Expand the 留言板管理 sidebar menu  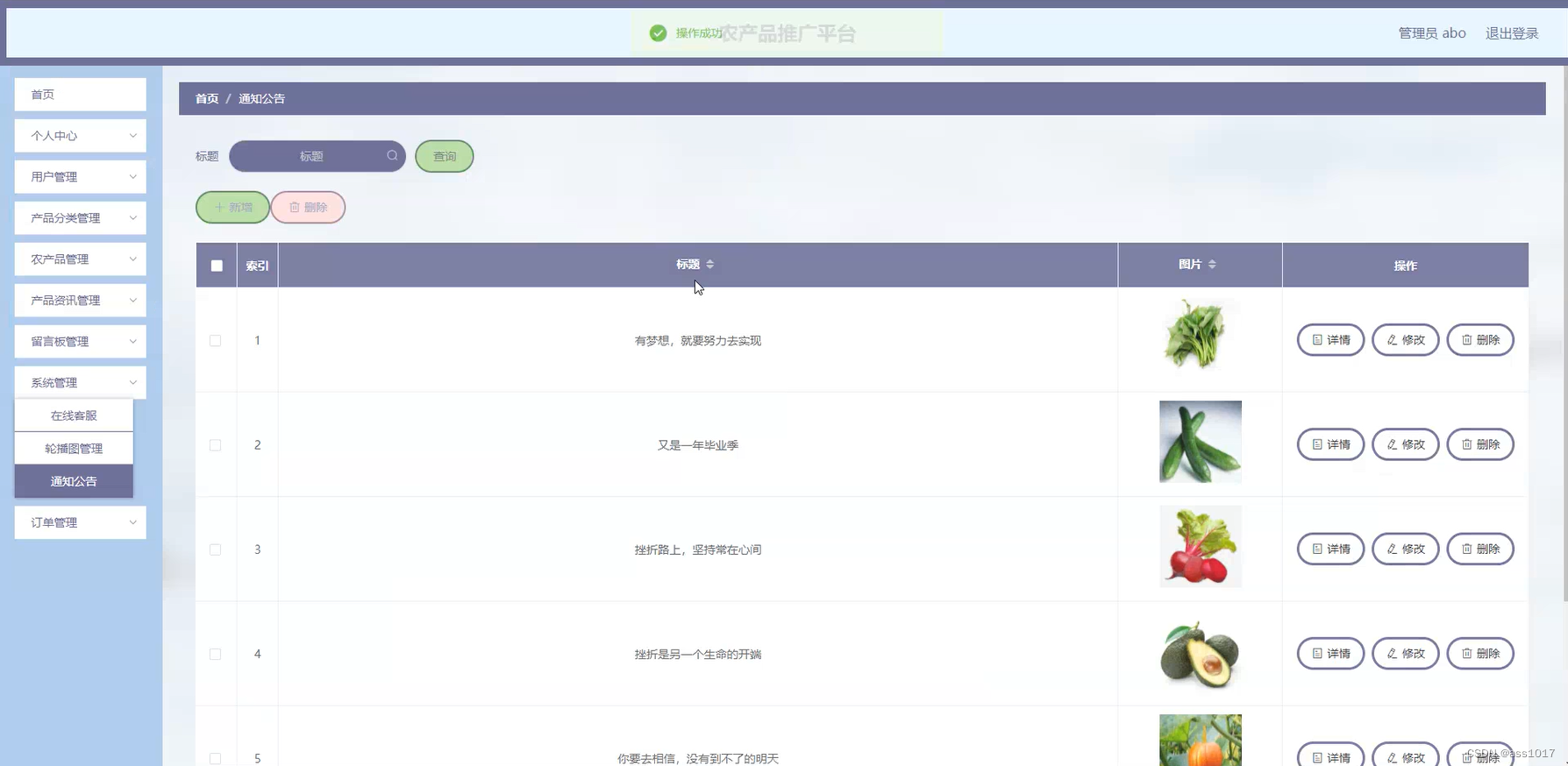tap(80, 342)
